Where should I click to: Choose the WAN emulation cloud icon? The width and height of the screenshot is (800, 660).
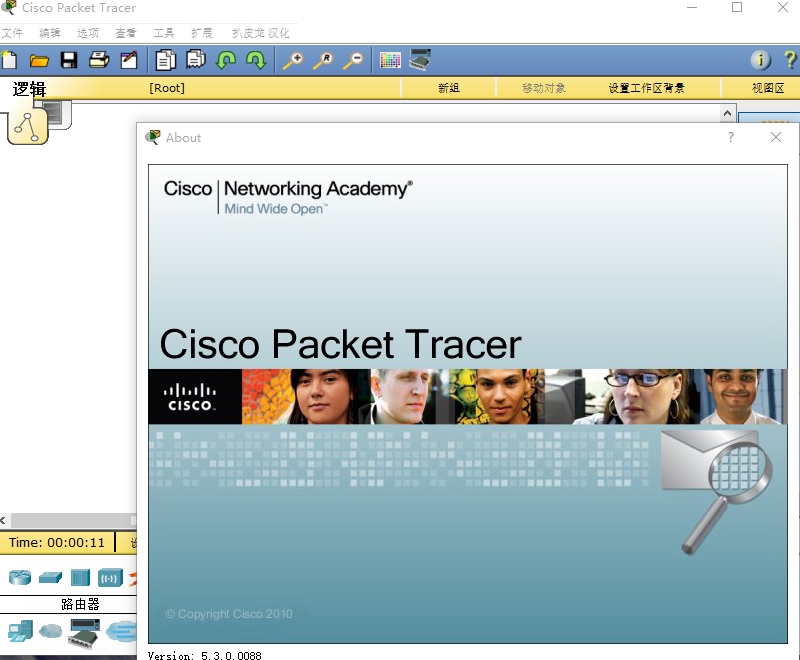click(51, 631)
